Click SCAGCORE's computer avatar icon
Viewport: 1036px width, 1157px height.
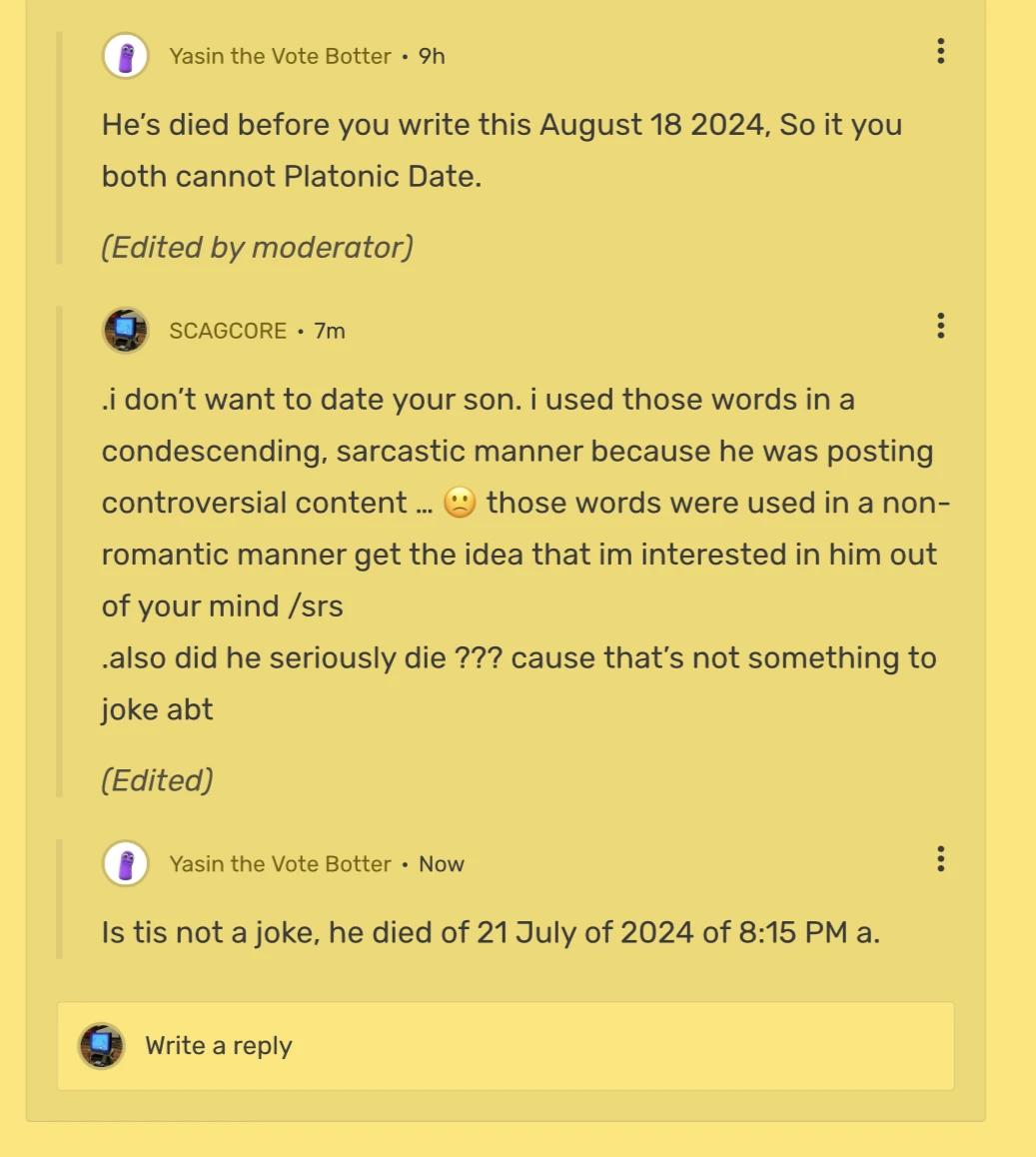pyautogui.click(x=125, y=330)
